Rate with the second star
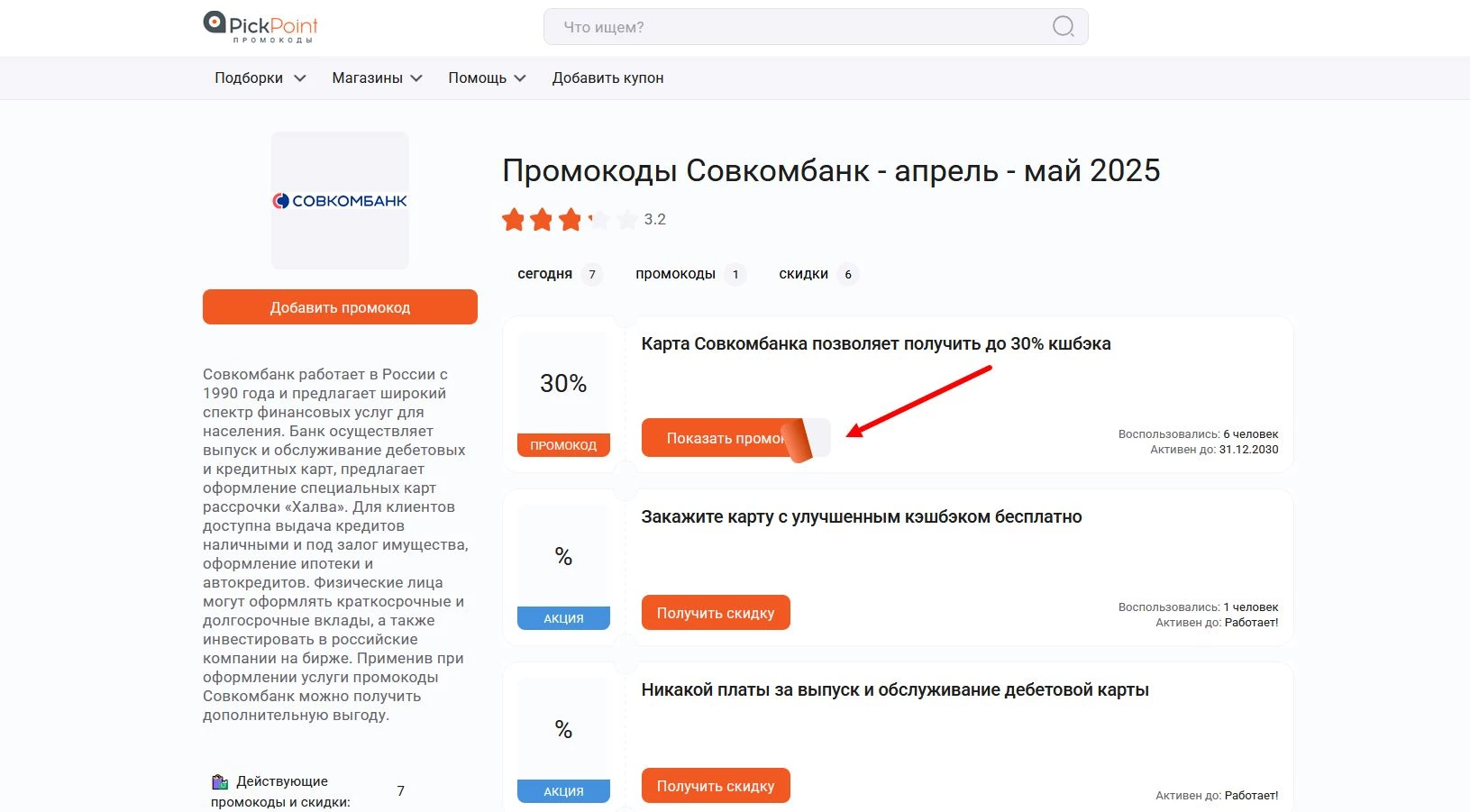 click(x=542, y=219)
